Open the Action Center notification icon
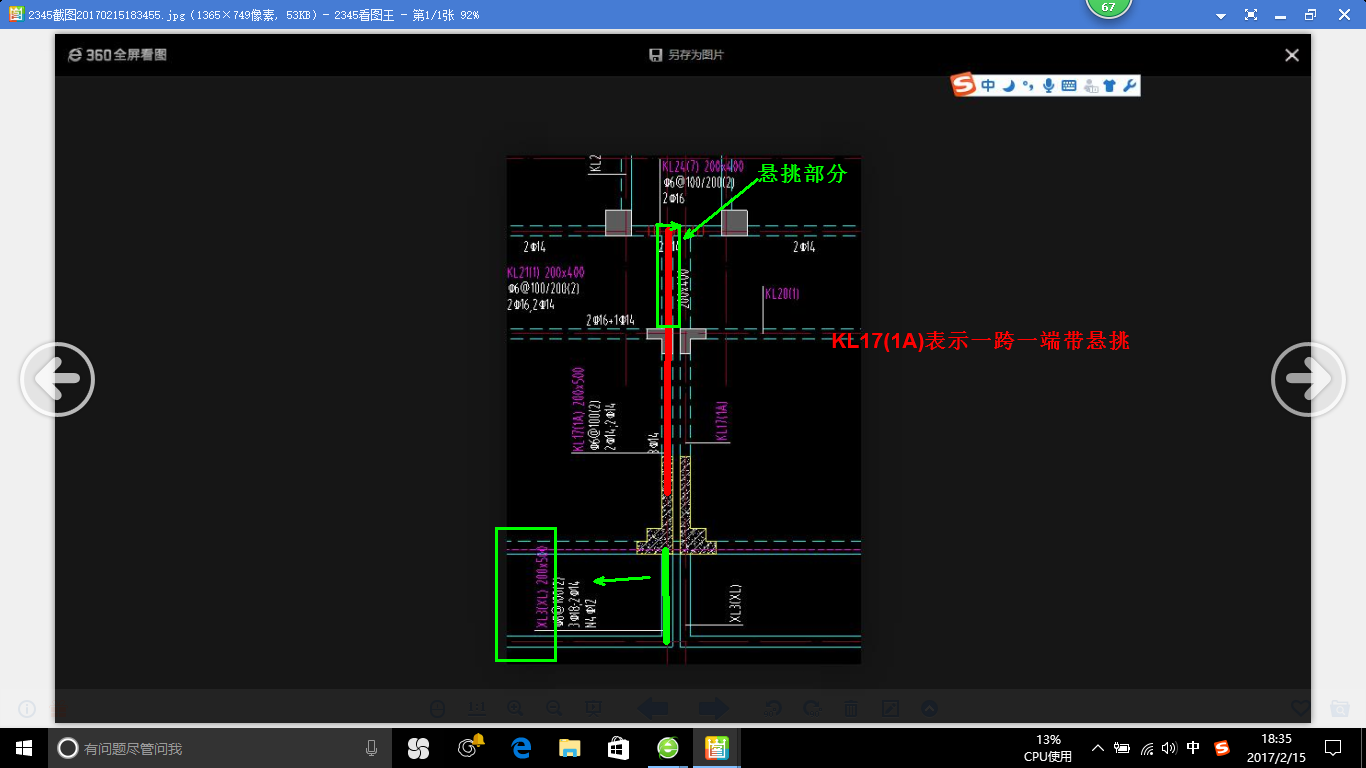Image resolution: width=1366 pixels, height=768 pixels. click(x=1333, y=748)
